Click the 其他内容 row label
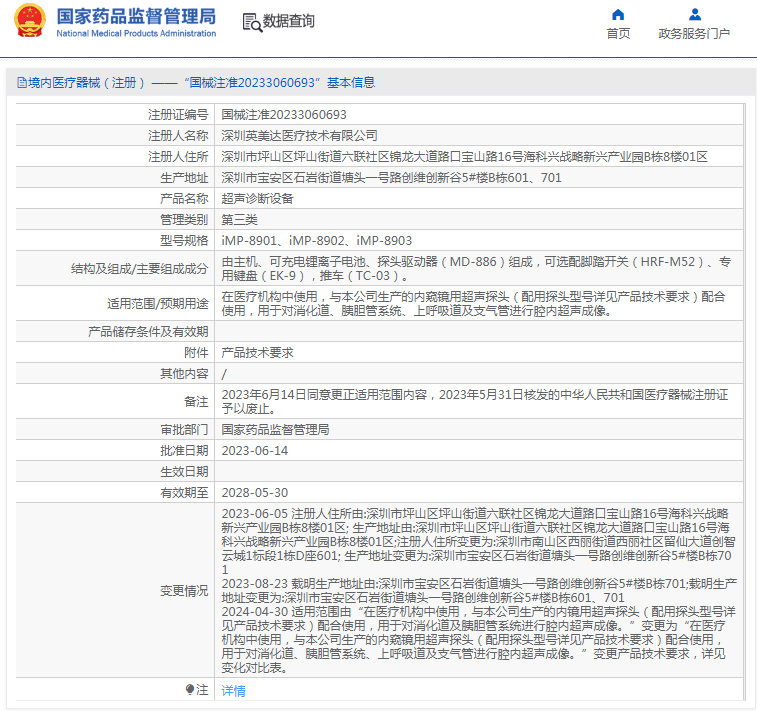757x711 pixels. pyautogui.click(x=184, y=374)
